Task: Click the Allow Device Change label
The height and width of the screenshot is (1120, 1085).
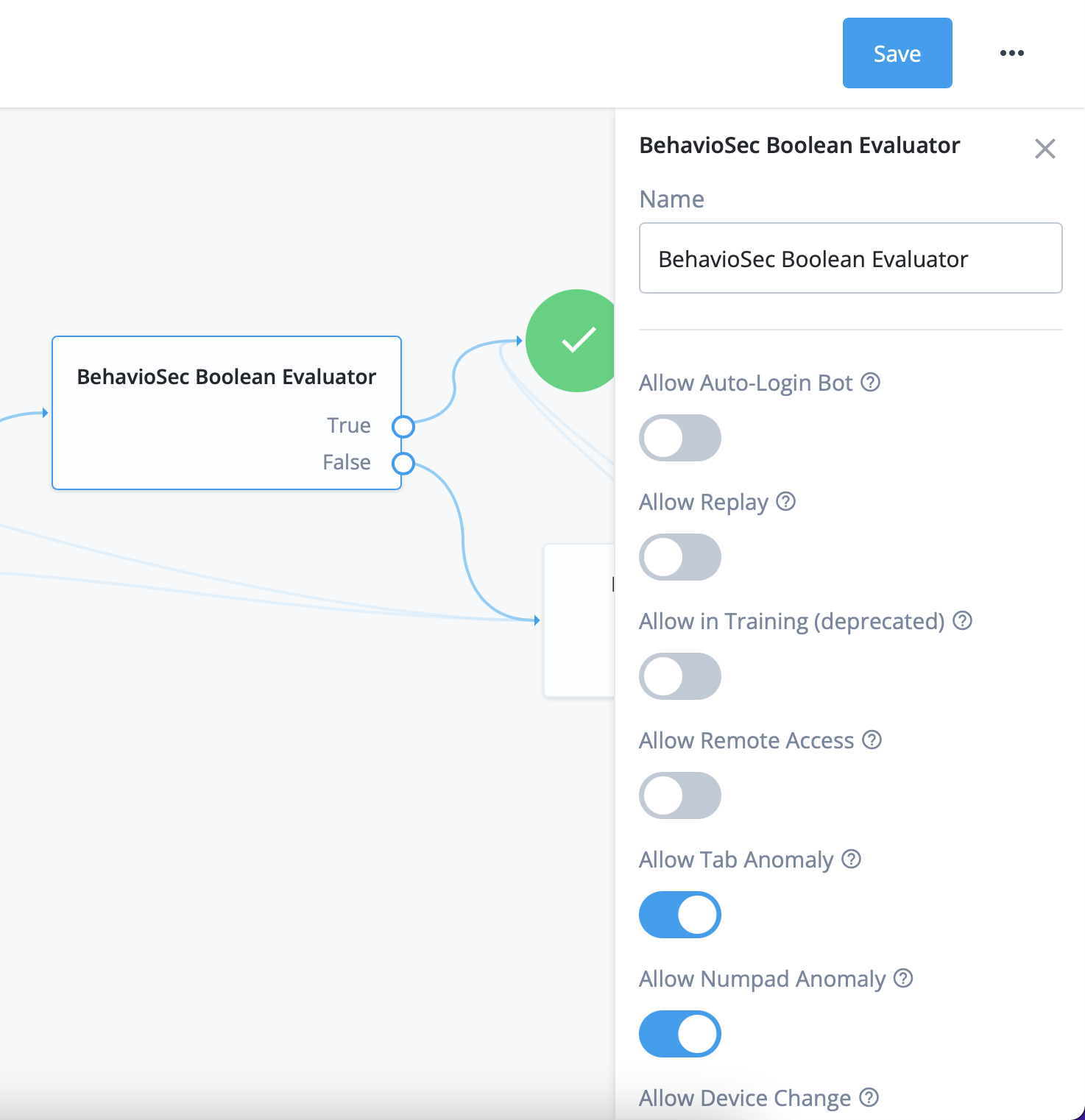Action: click(745, 1098)
